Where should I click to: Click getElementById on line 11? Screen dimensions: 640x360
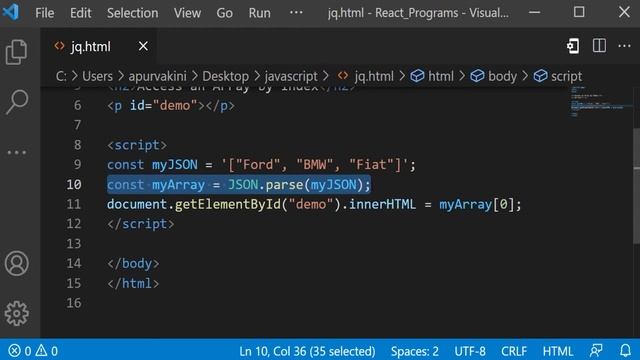point(228,204)
